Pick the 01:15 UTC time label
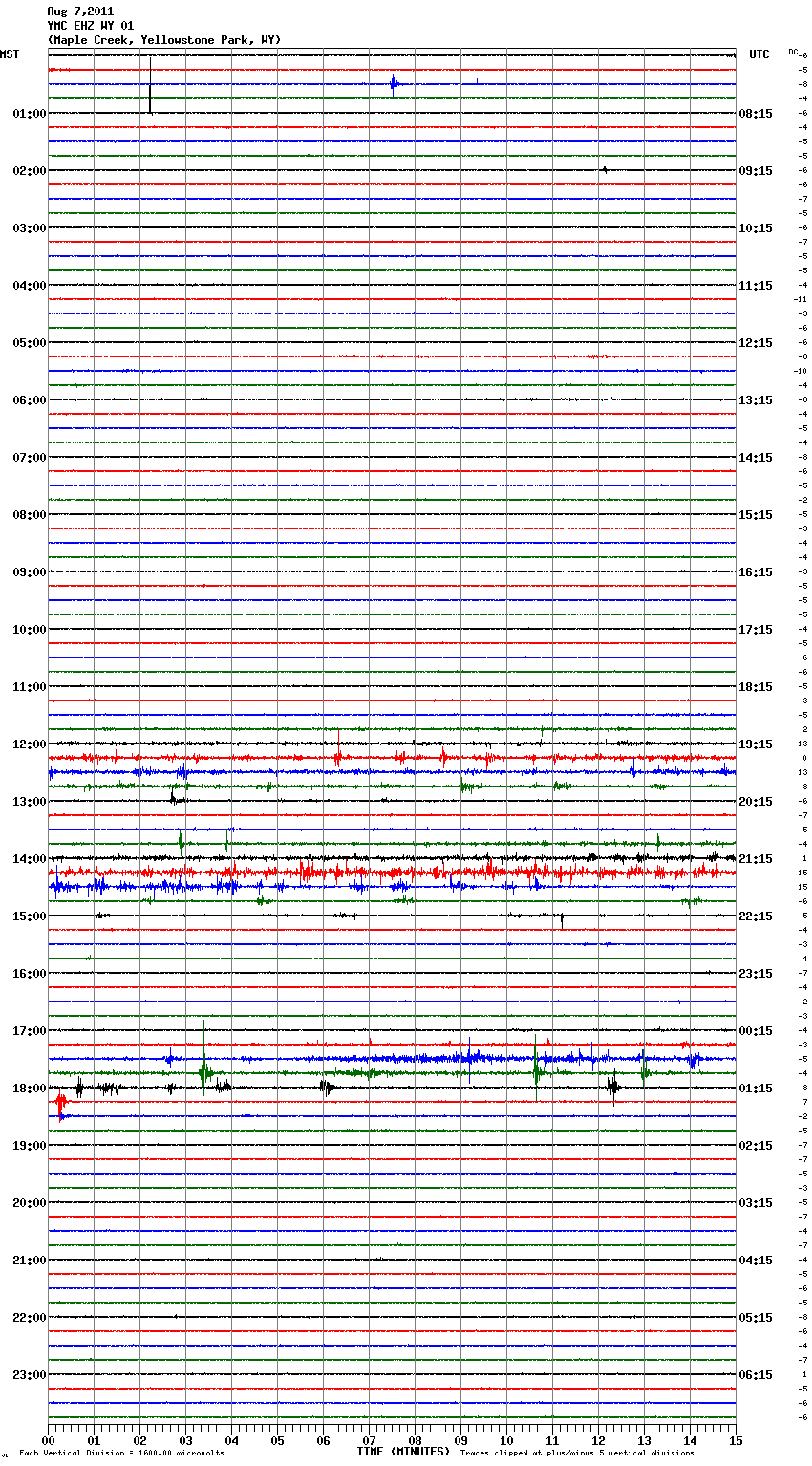 tap(756, 1089)
